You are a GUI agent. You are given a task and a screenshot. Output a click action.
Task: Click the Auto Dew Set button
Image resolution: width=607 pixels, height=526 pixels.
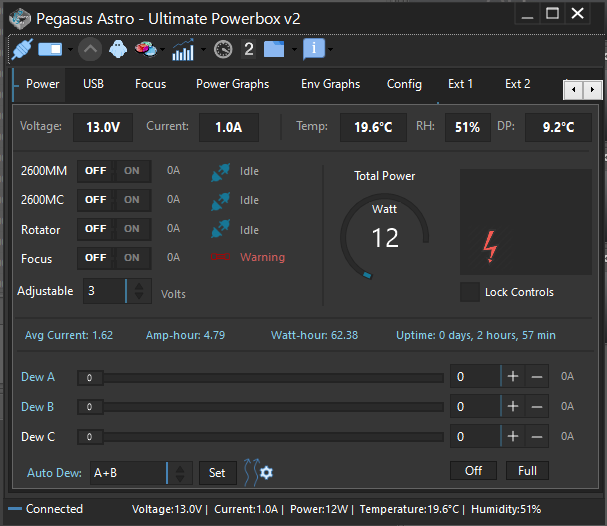(x=218, y=473)
